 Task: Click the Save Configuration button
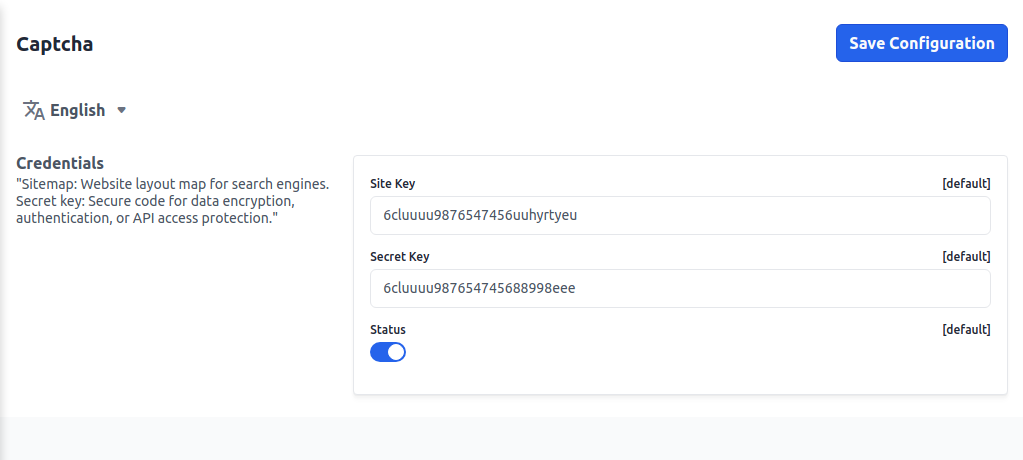(x=921, y=43)
